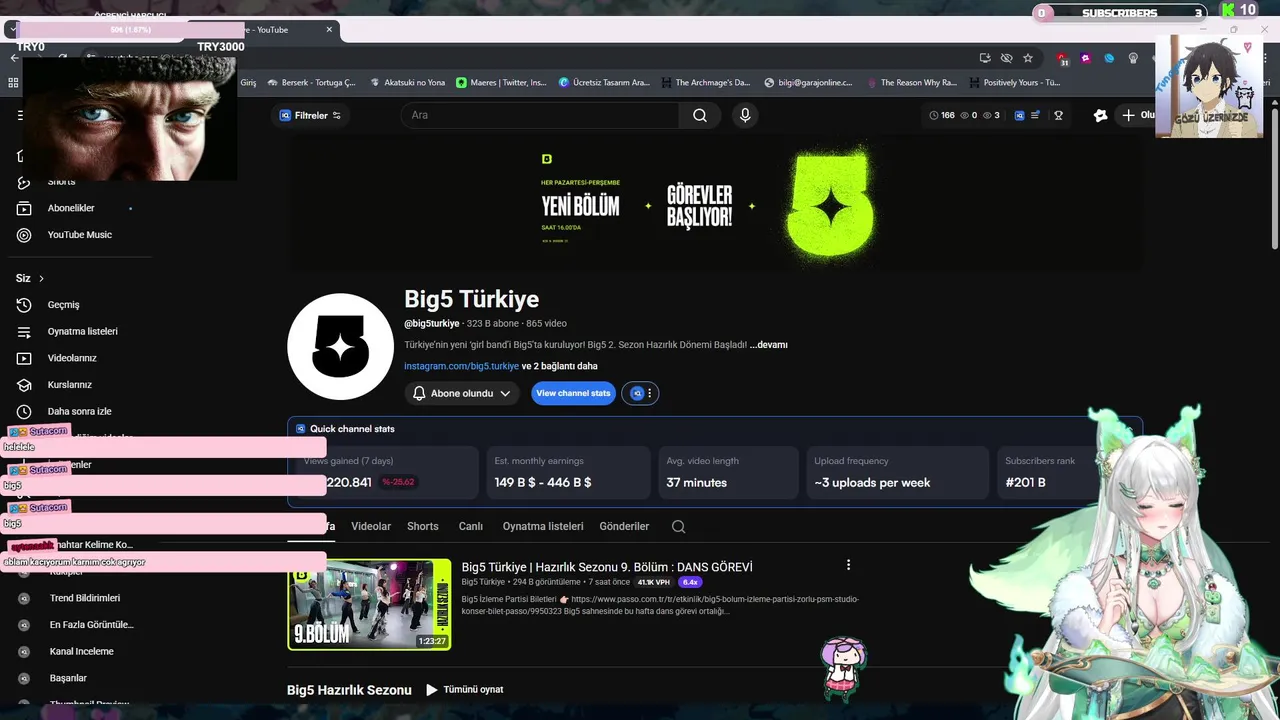The height and width of the screenshot is (720, 1280).
Task: Open the Abone olundu subscription dropdown
Action: click(x=462, y=393)
